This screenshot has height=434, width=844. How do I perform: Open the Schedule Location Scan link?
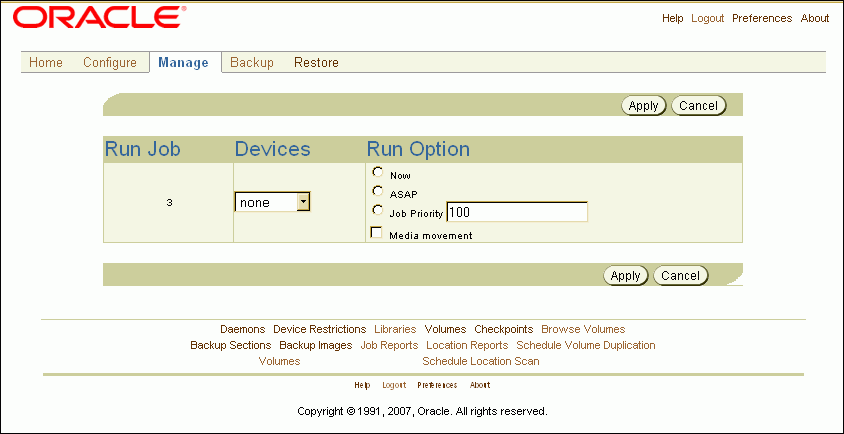coord(481,361)
